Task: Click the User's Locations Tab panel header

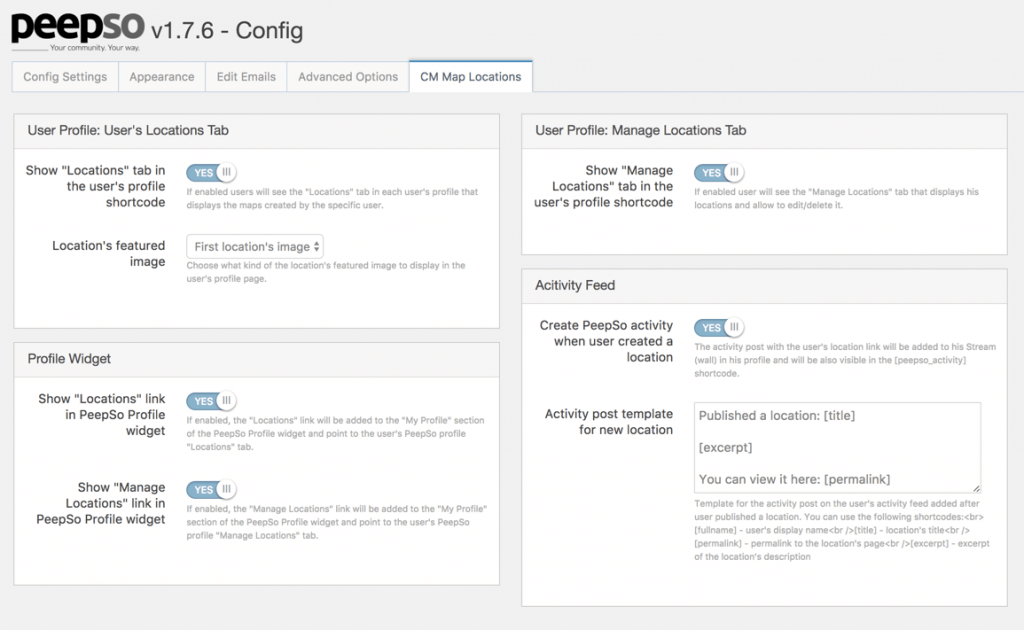Action: click(x=129, y=130)
